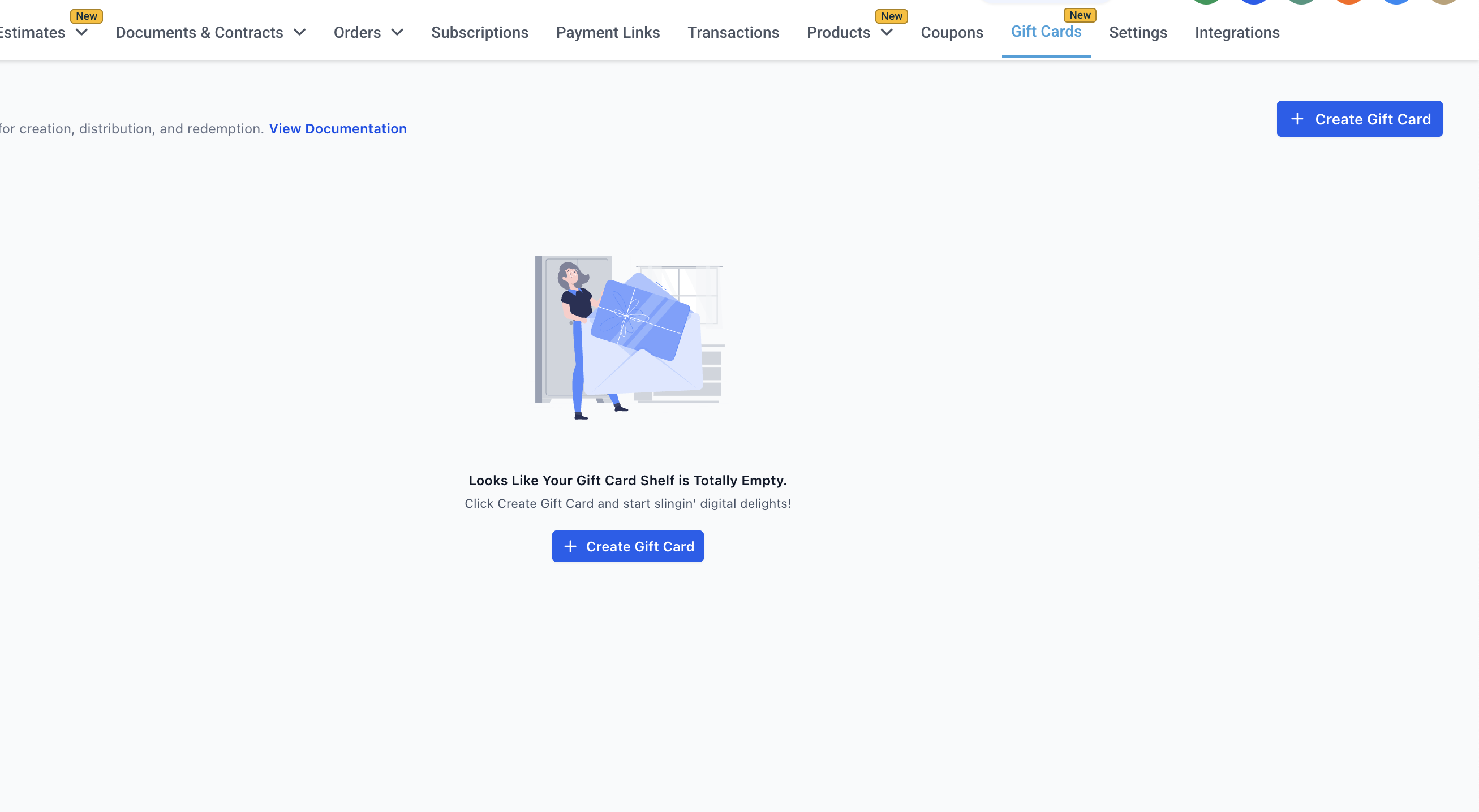1479x812 pixels.
Task: Select the Gift Cards tab
Action: 1046,32
